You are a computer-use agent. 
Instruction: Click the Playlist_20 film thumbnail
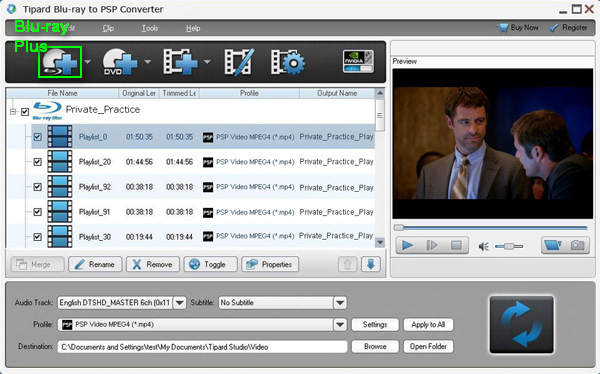[60, 162]
